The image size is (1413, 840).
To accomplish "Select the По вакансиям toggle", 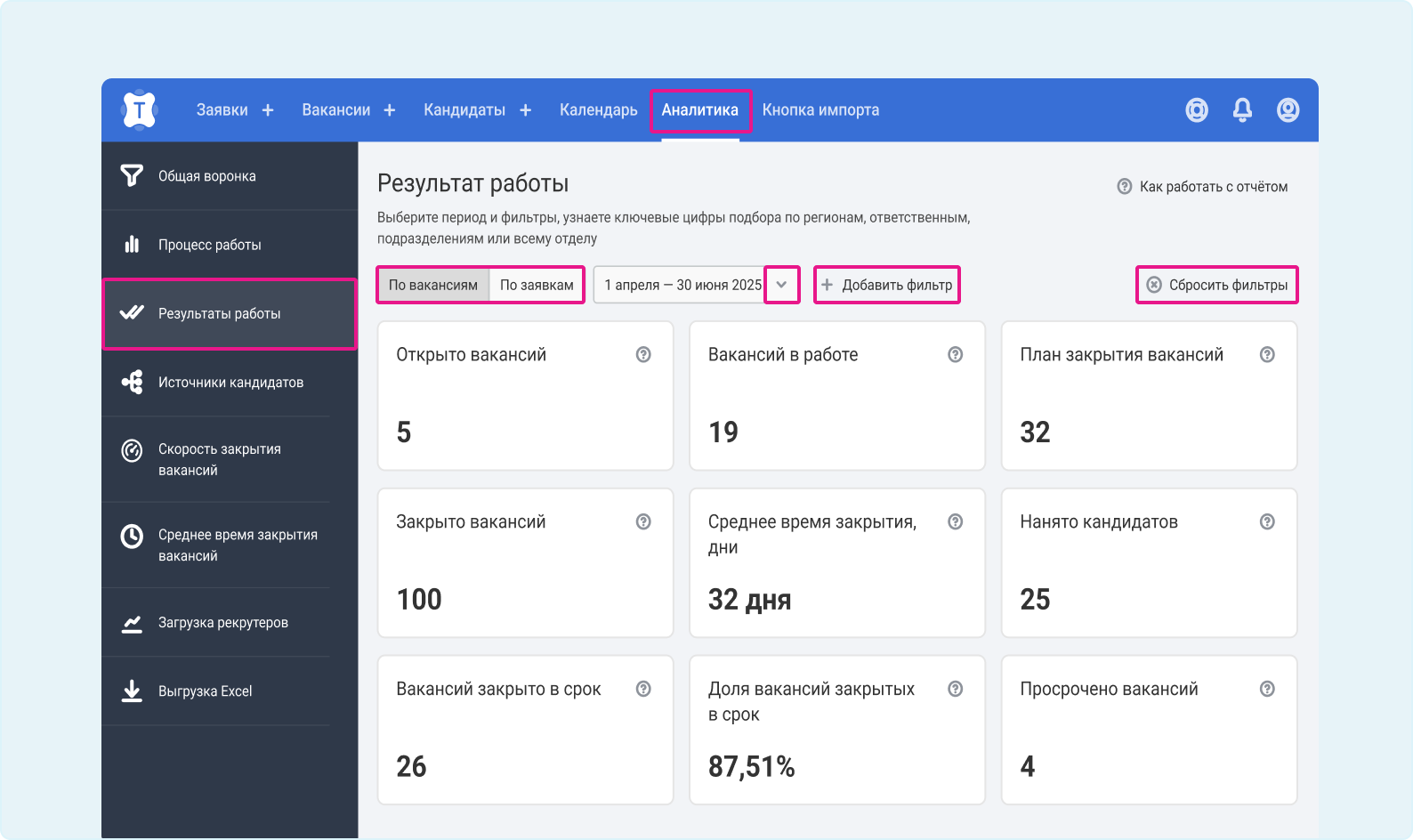I will pos(433,286).
